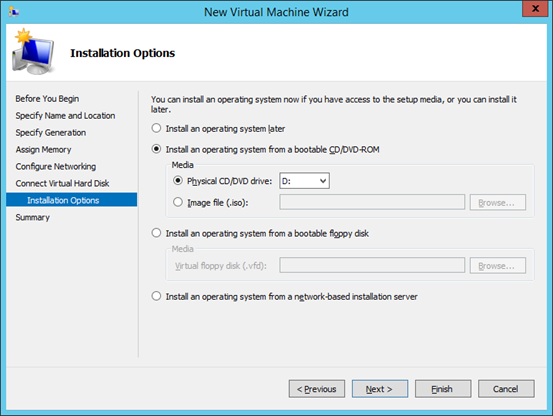
Task: Click the Finish button
Action: pyautogui.click(x=443, y=389)
